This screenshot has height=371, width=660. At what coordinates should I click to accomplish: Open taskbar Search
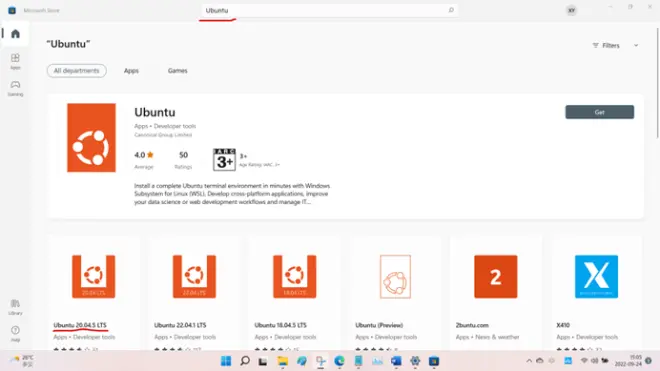tap(245, 361)
